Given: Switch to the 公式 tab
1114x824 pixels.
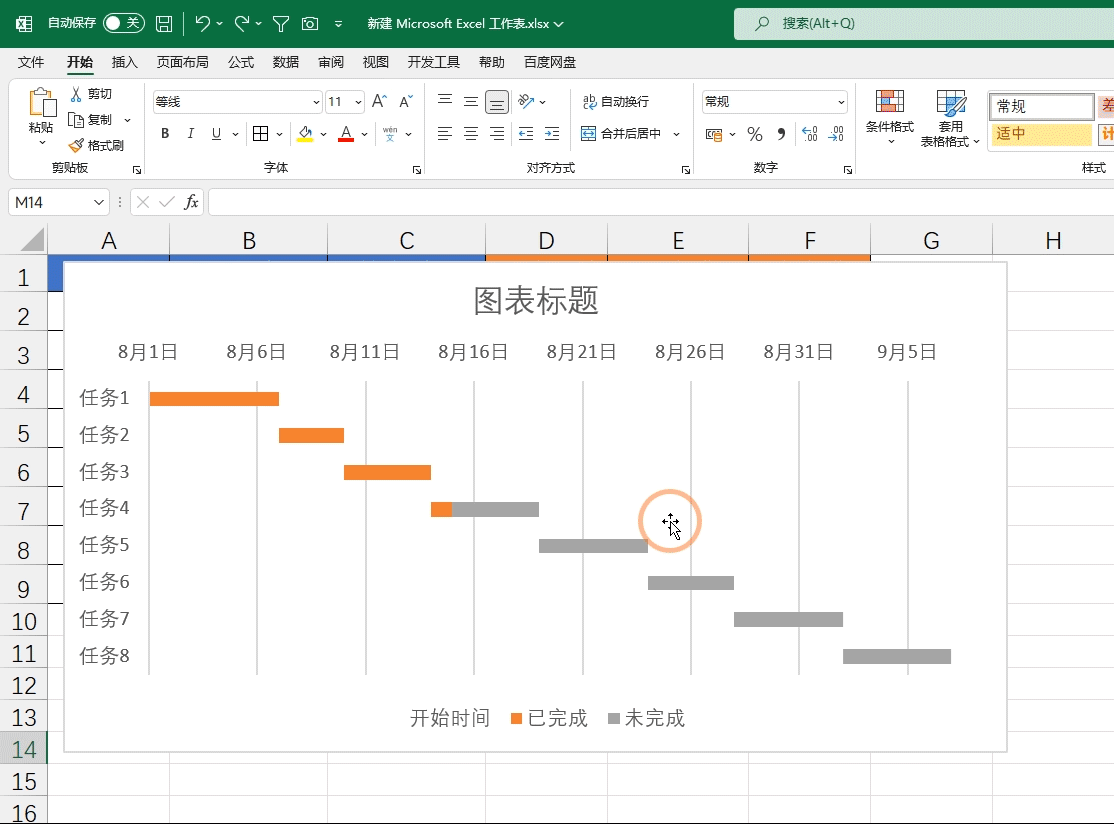Looking at the screenshot, I should click(x=241, y=63).
